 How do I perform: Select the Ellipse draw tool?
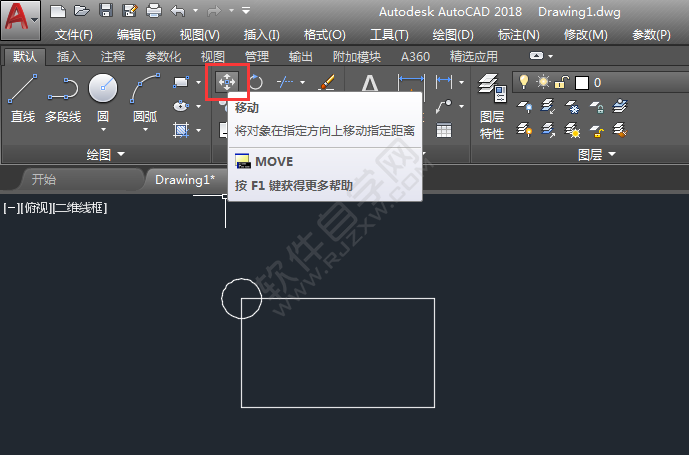point(181,106)
